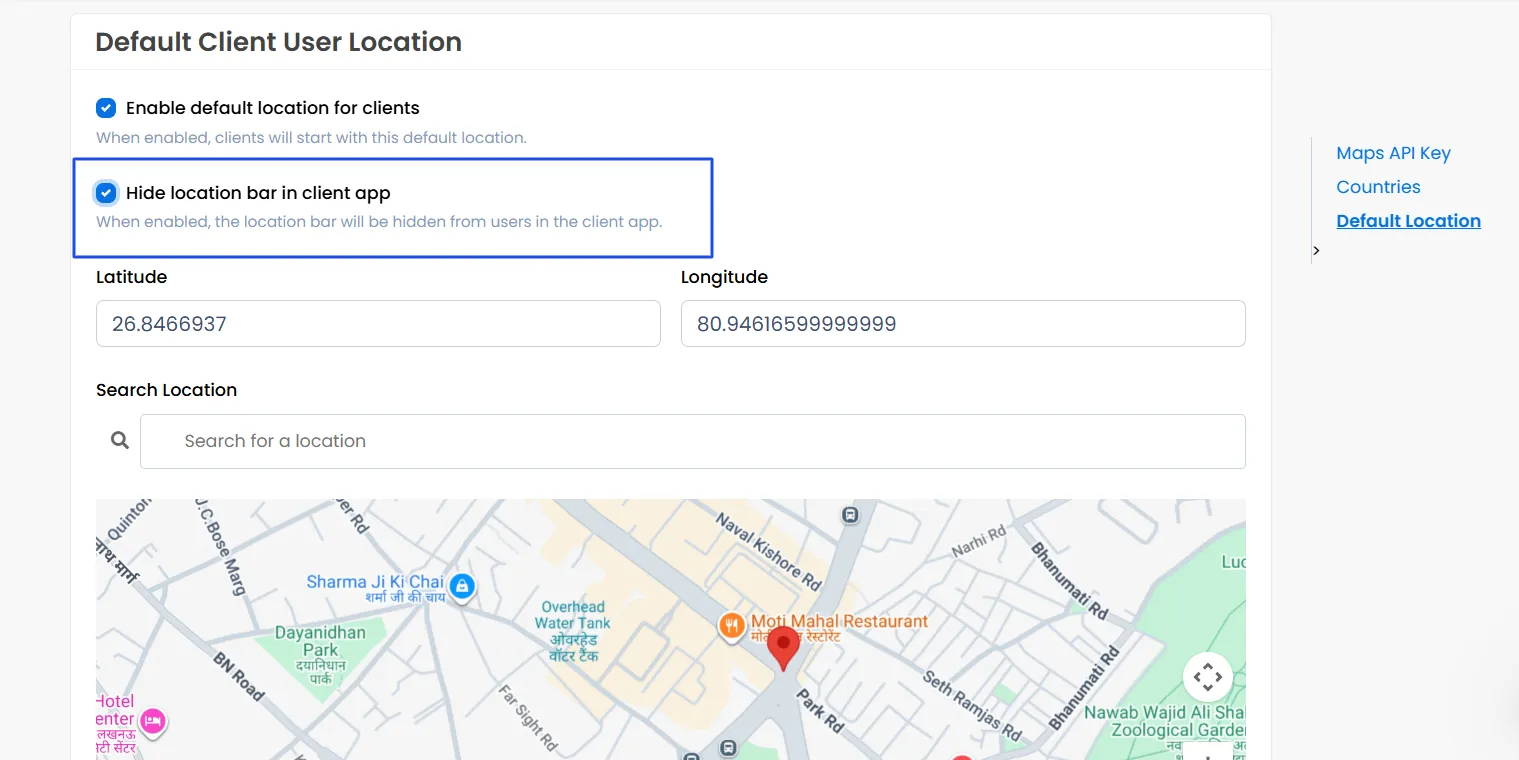The image size is (1519, 760).
Task: Go to Maps API Key section
Action: point(1393,153)
